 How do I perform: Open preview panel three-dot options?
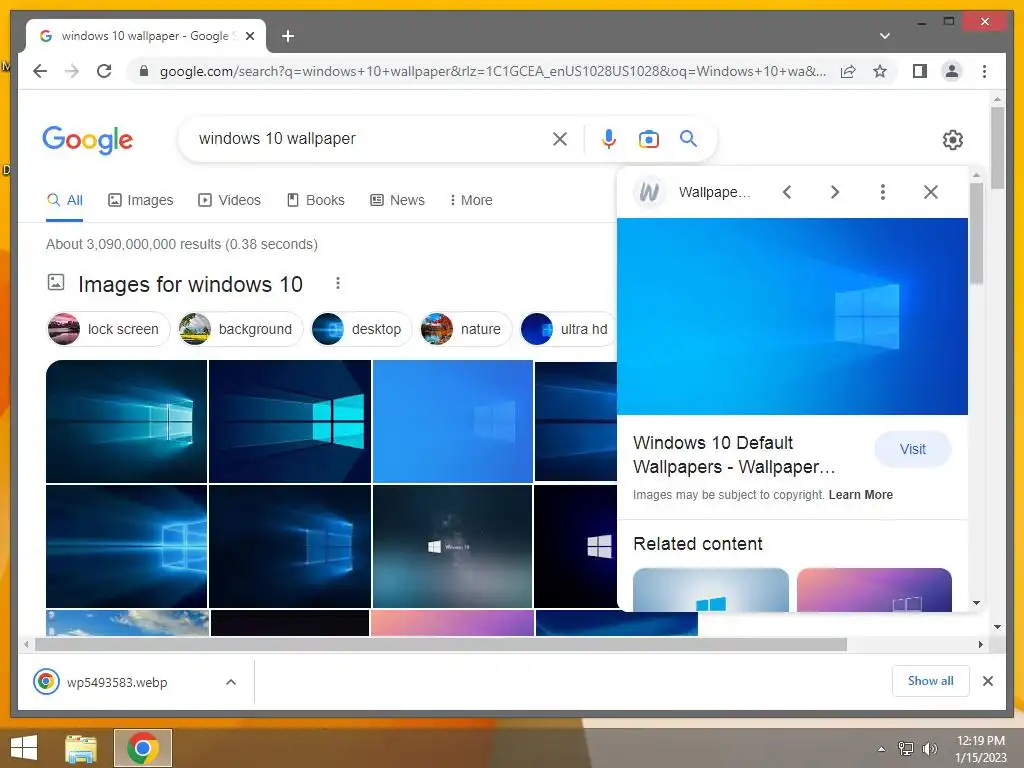point(882,192)
